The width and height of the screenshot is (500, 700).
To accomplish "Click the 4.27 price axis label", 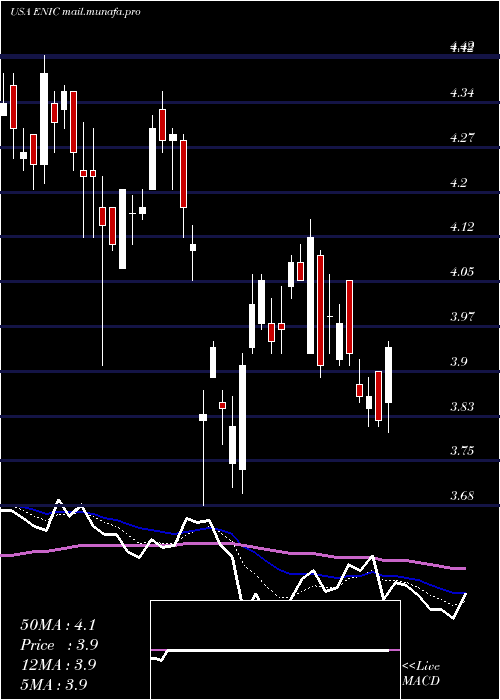I will point(462,138).
